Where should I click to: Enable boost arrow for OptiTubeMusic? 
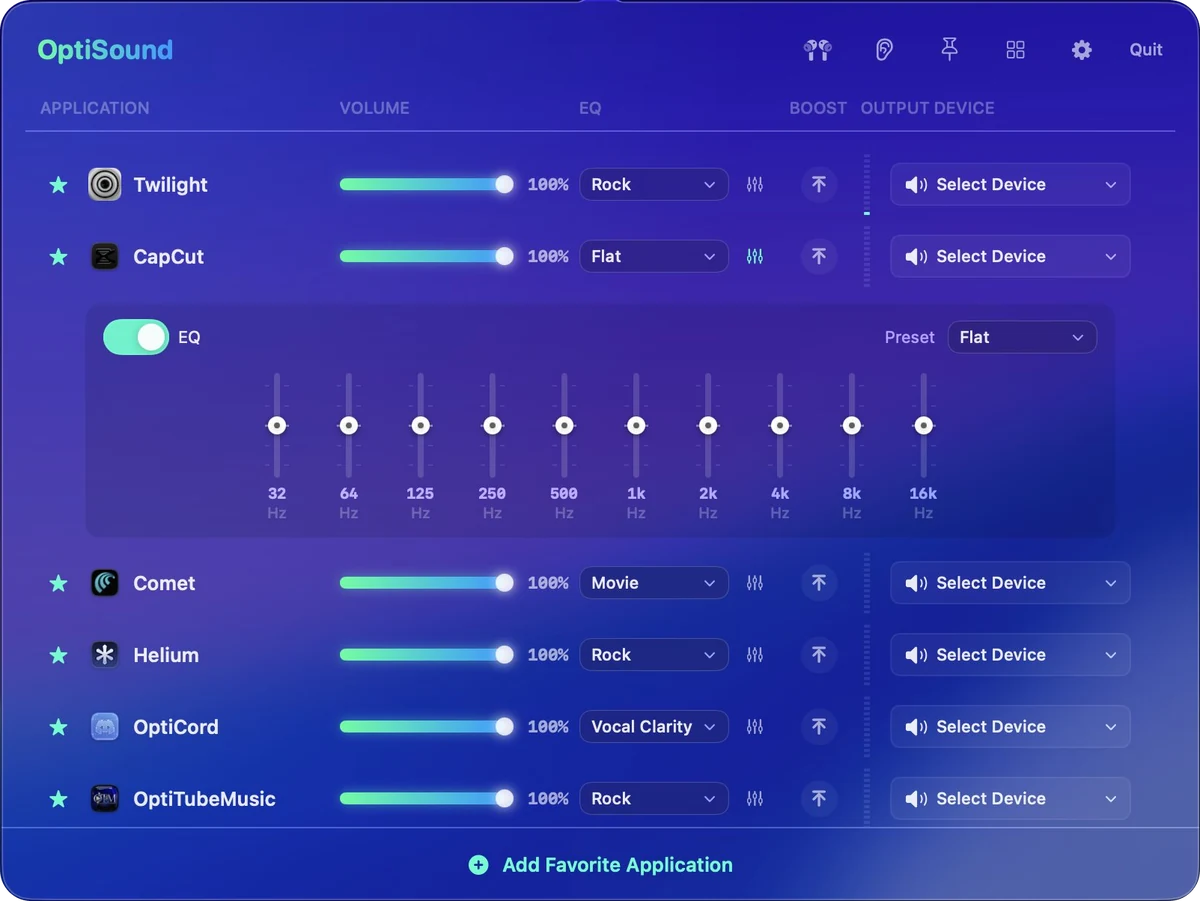[x=819, y=799]
